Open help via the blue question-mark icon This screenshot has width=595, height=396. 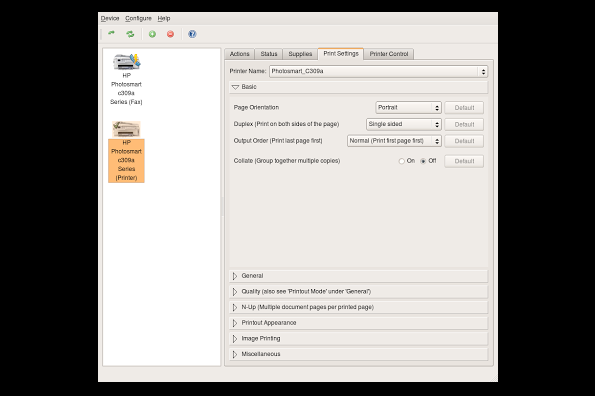[x=192, y=34]
